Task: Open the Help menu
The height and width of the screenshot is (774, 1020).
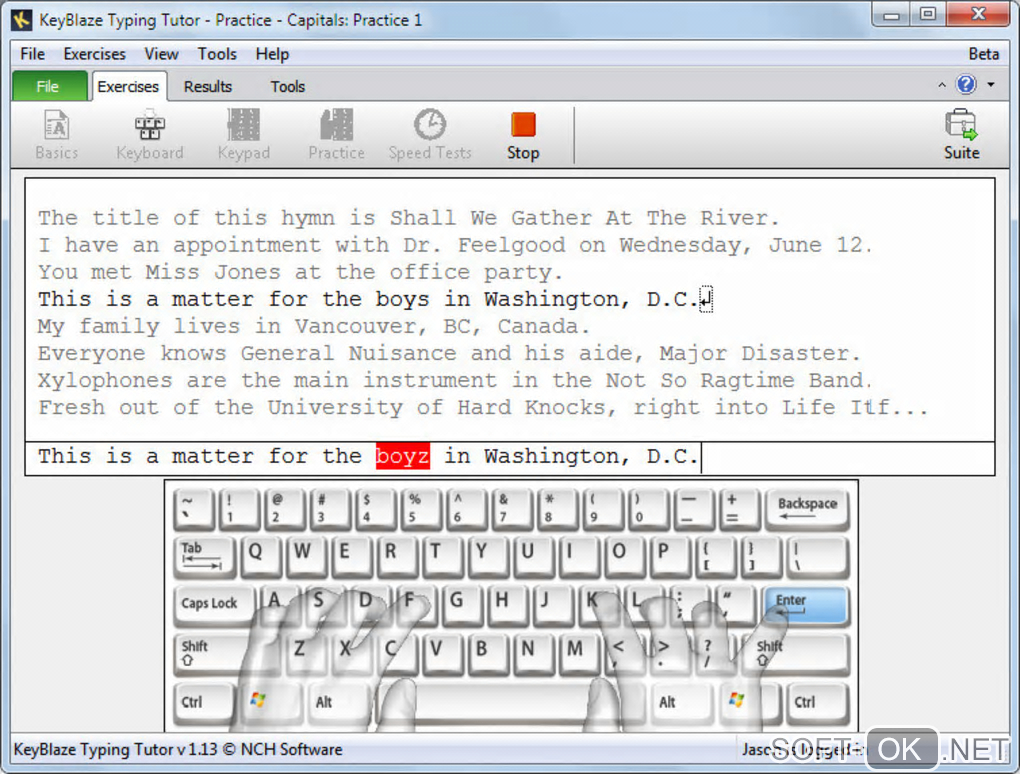Action: (272, 54)
